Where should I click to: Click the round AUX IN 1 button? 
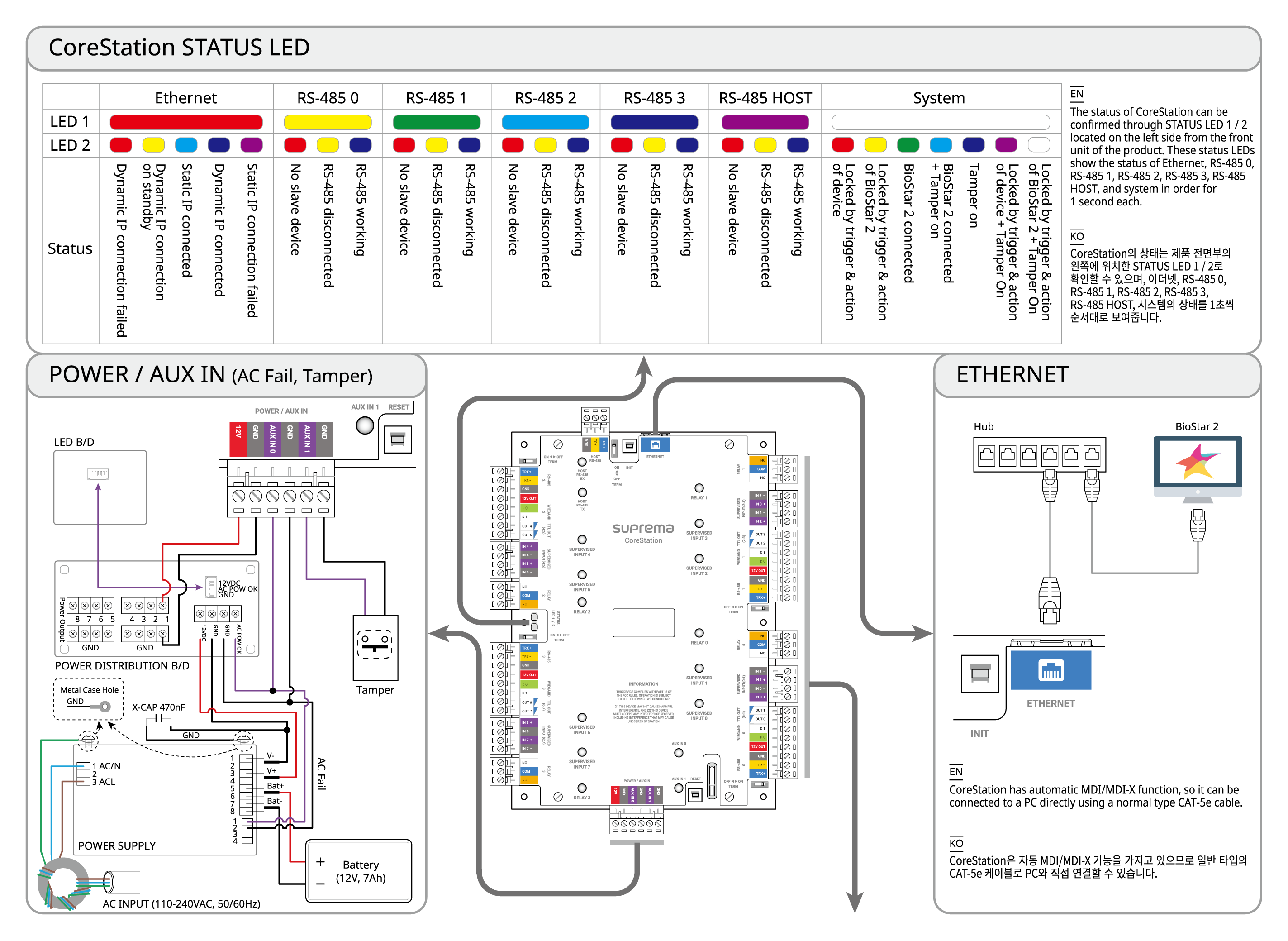click(365, 425)
